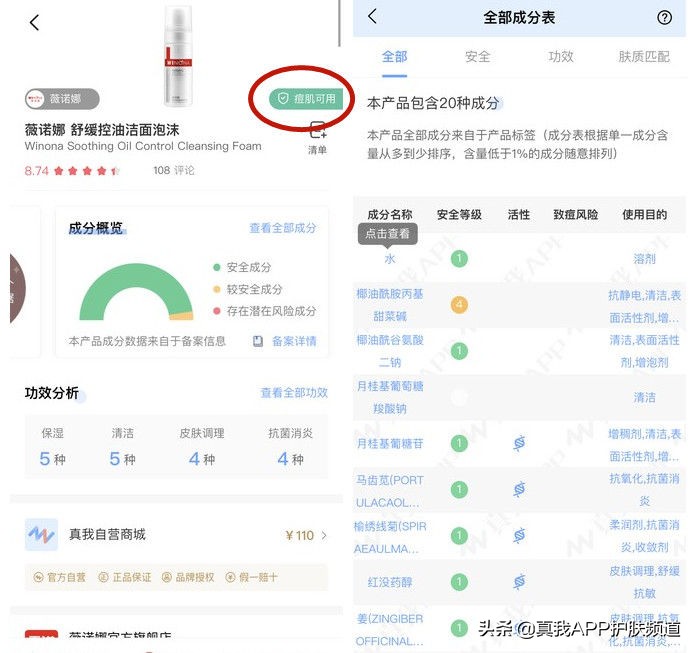Select the 清洁 5种 efficacy item
The image size is (696, 653).
point(123,447)
